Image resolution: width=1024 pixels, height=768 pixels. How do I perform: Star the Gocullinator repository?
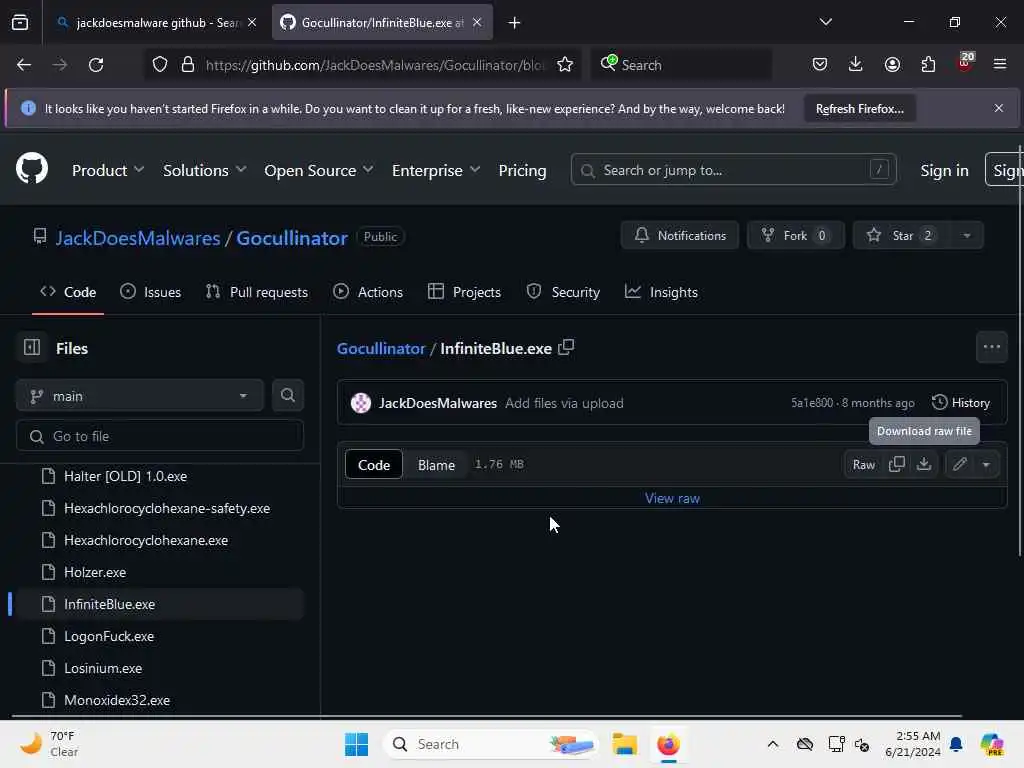click(x=902, y=236)
